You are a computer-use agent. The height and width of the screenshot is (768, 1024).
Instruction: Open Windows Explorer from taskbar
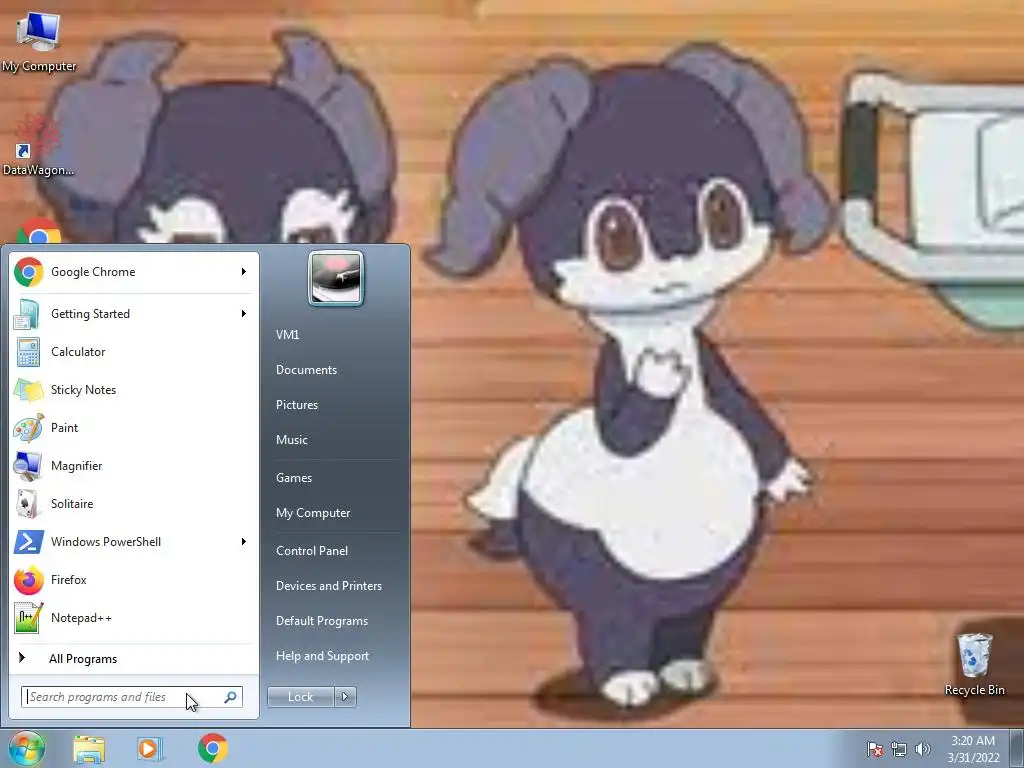(89, 748)
